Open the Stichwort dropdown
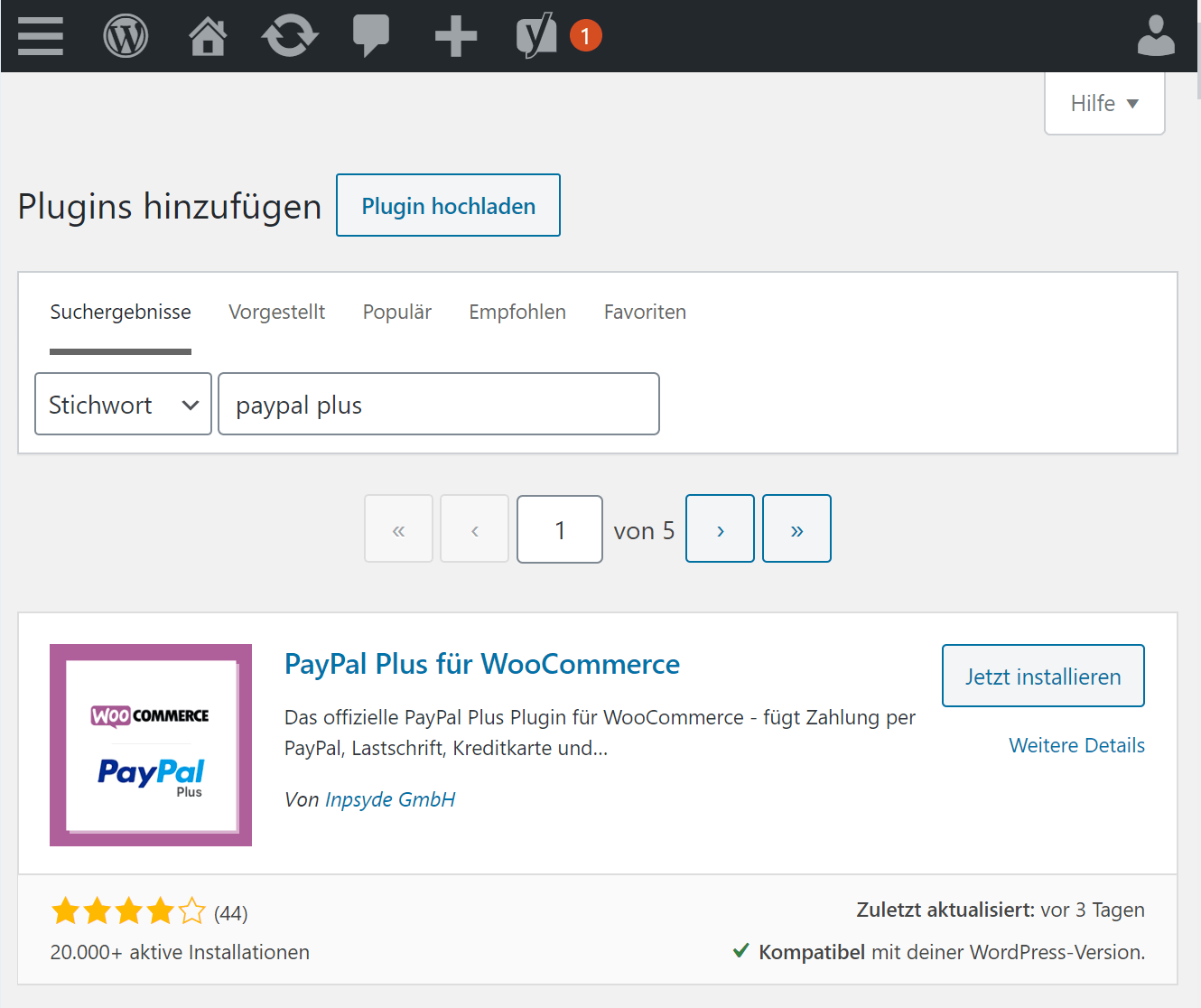The width and height of the screenshot is (1201, 1008). tap(123, 404)
